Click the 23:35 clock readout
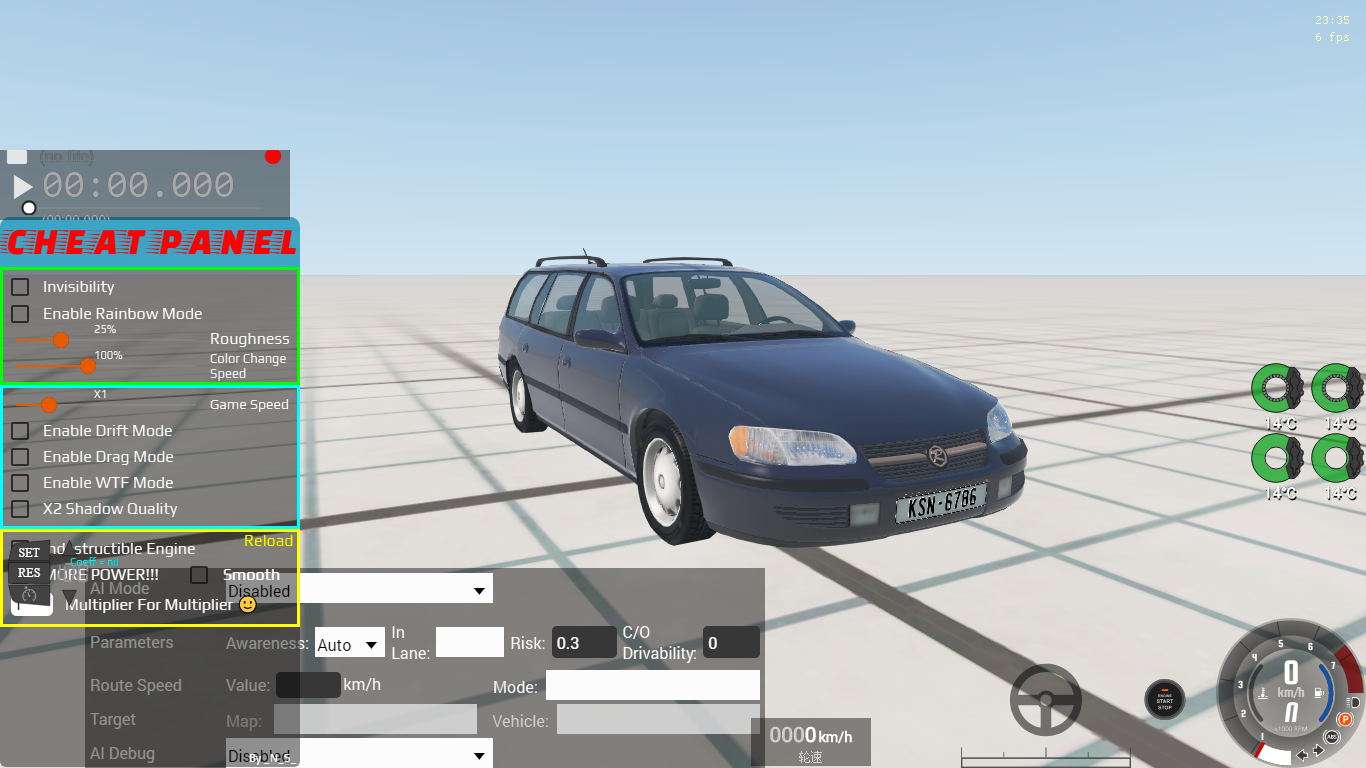1366x768 pixels. click(1332, 20)
